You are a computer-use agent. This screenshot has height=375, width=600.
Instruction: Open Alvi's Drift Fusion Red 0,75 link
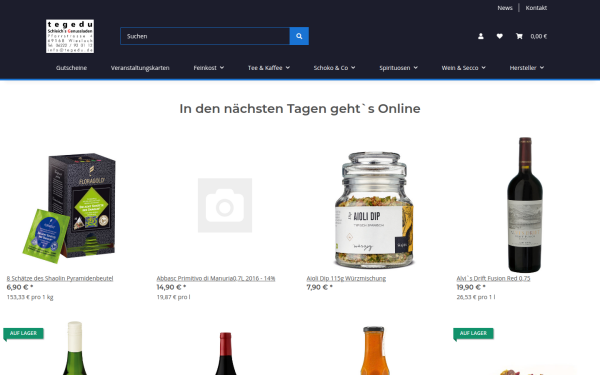493,278
